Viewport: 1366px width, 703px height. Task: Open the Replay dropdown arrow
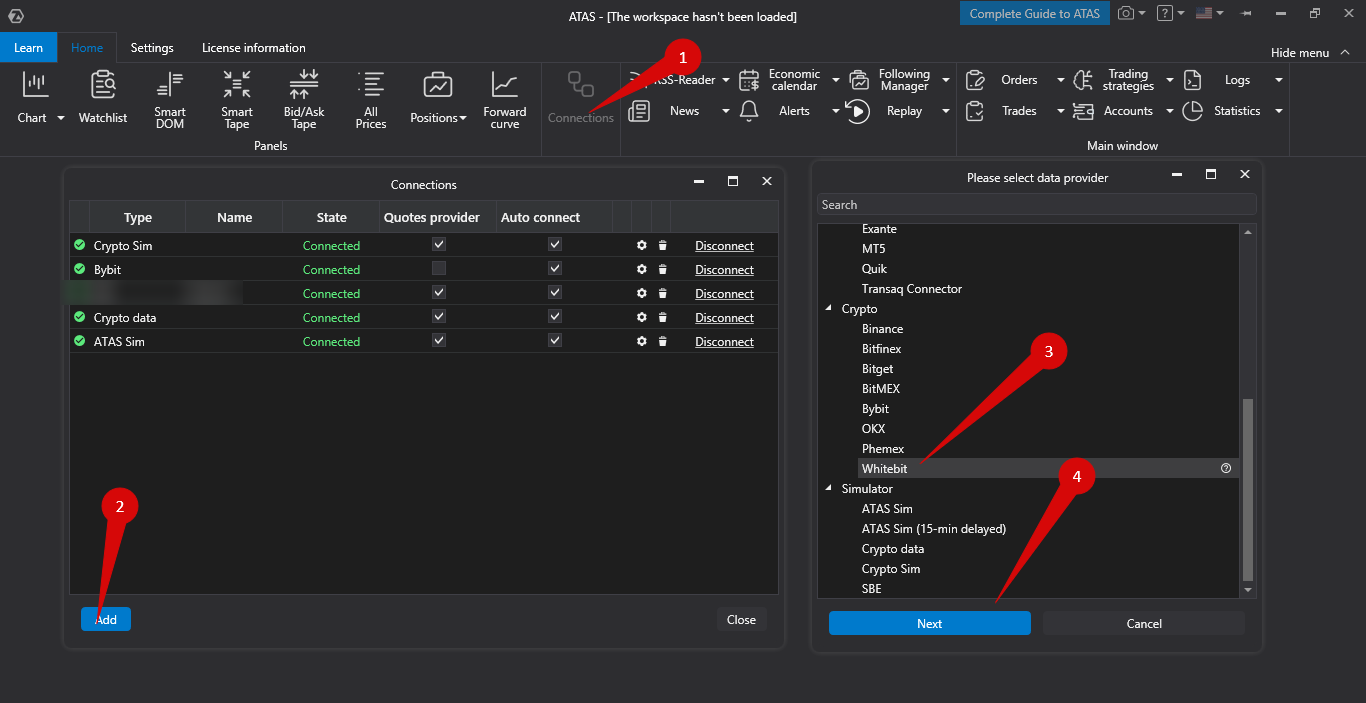point(945,111)
